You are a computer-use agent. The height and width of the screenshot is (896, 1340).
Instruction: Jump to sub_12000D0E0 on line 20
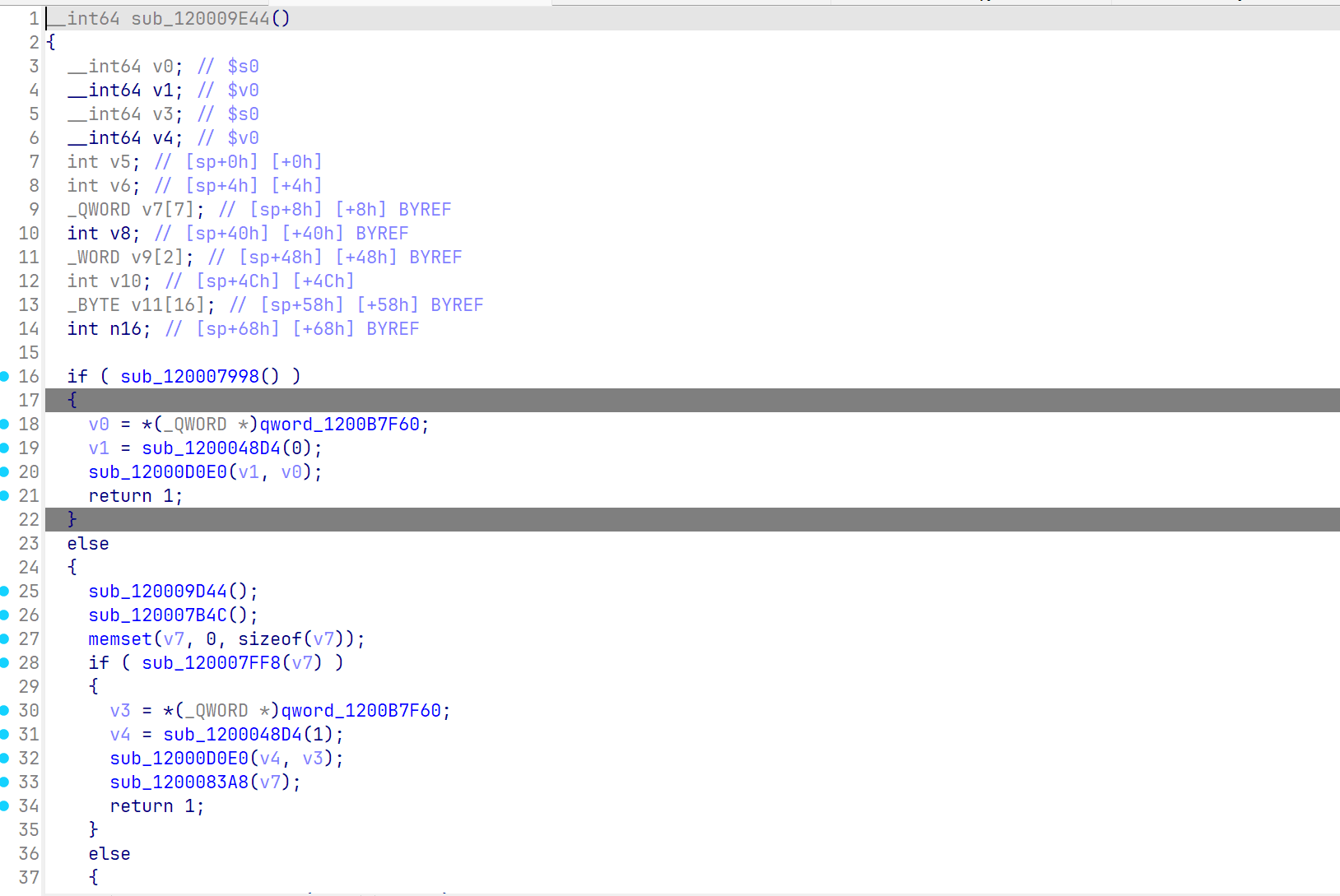(156, 471)
